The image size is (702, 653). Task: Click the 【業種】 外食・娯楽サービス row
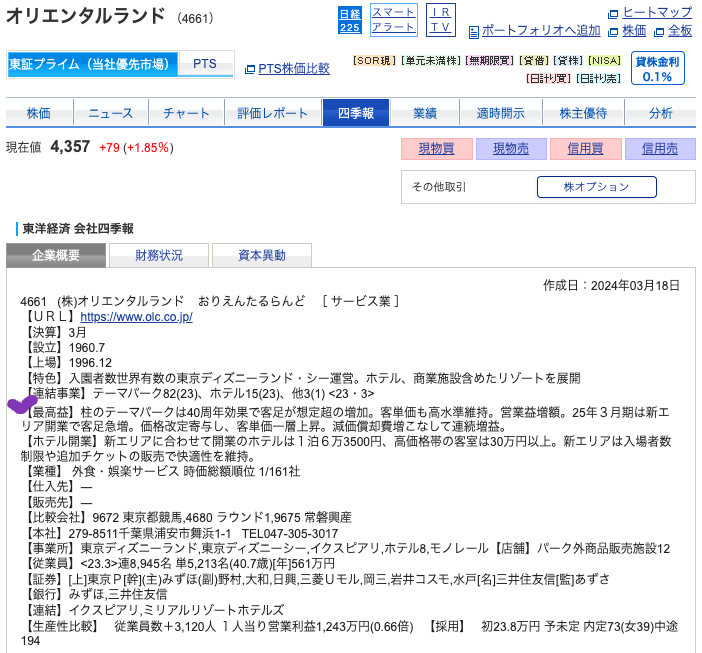pos(161,472)
